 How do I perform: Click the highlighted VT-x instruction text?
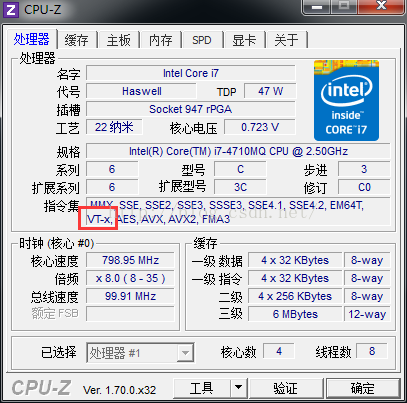[99, 219]
